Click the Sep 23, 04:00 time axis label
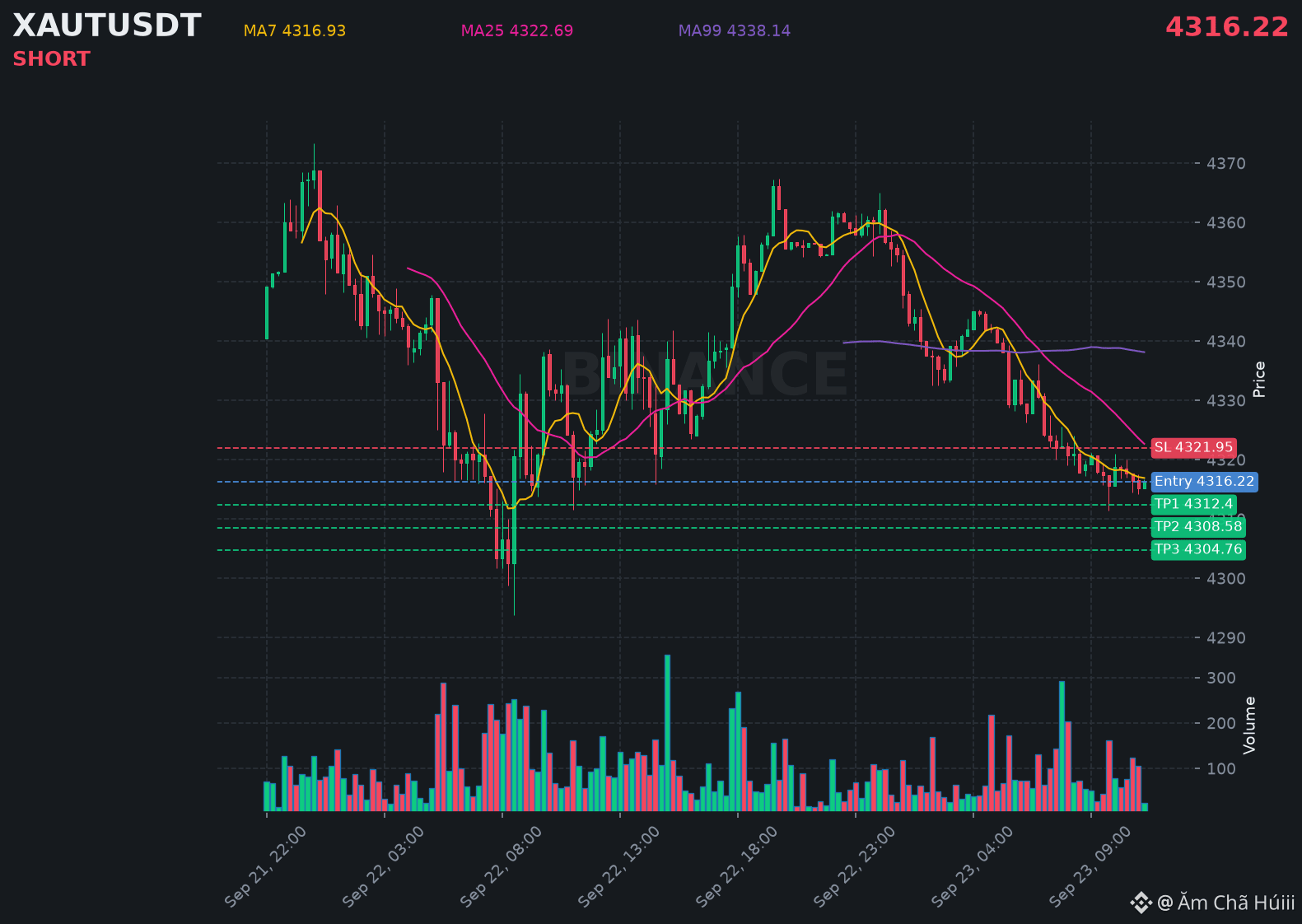1302x924 pixels. pos(973,866)
